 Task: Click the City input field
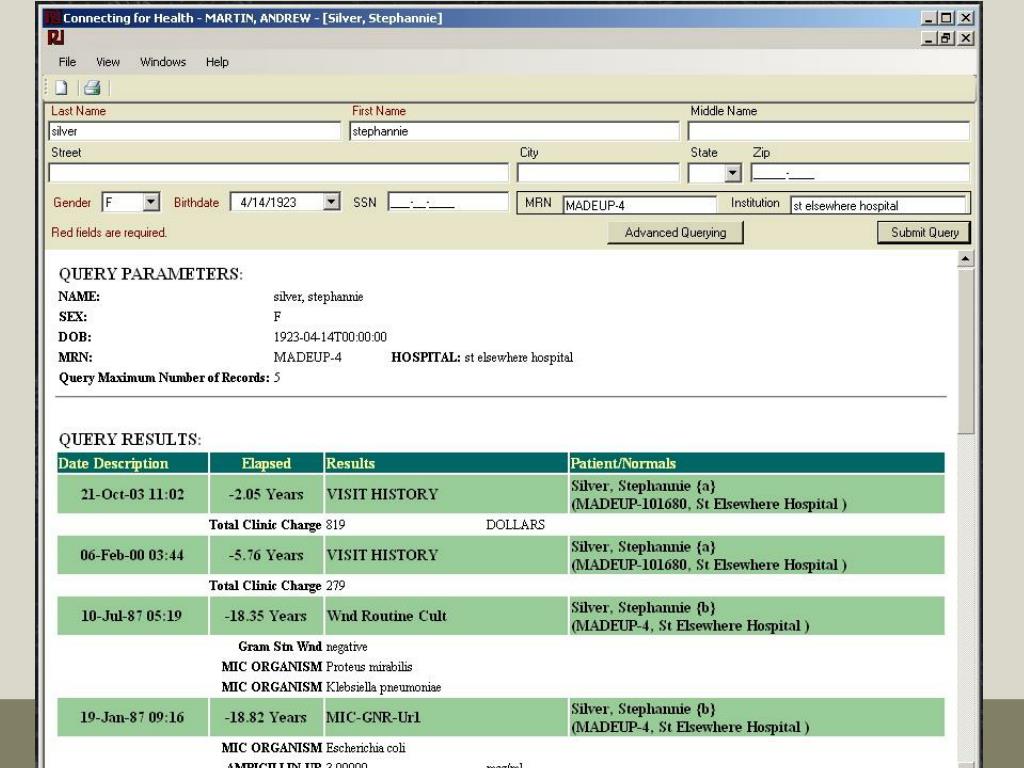point(598,173)
